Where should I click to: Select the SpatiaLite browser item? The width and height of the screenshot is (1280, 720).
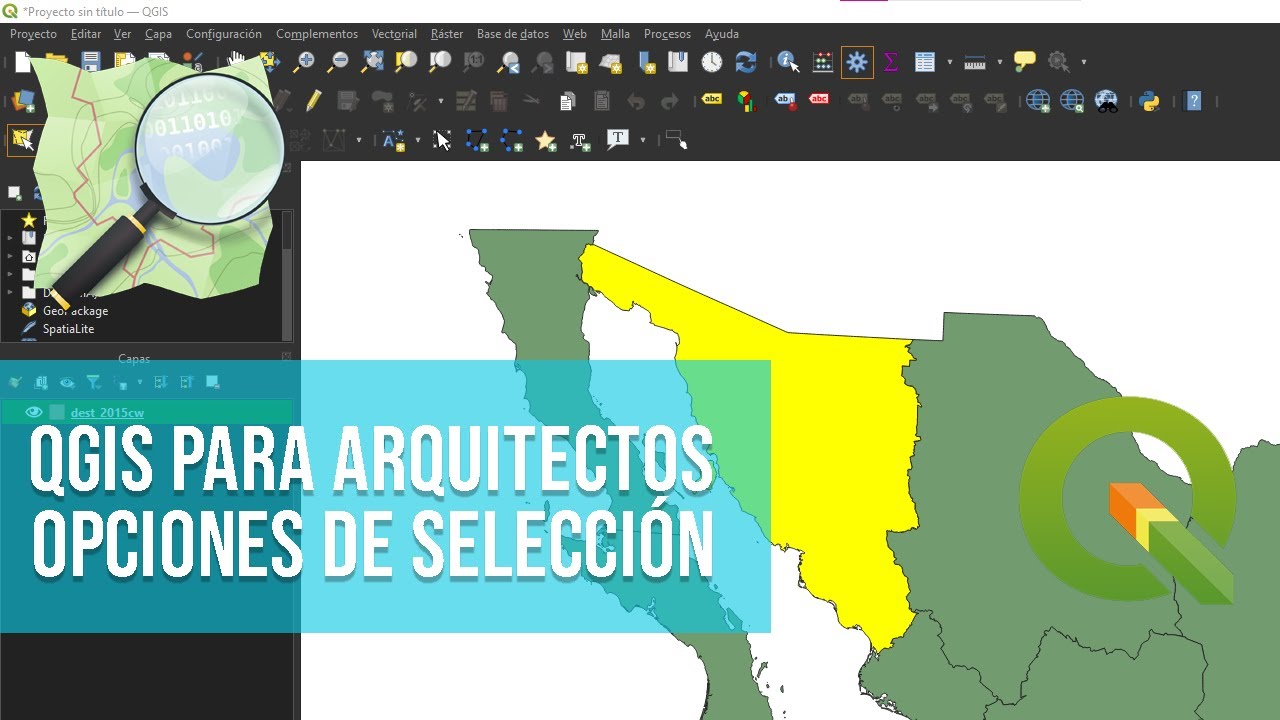[x=68, y=329]
